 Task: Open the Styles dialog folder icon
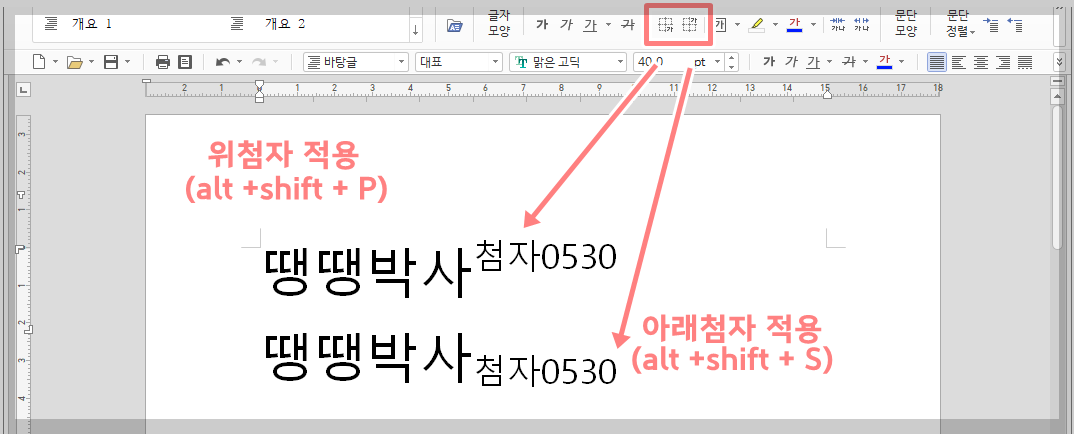coord(455,25)
